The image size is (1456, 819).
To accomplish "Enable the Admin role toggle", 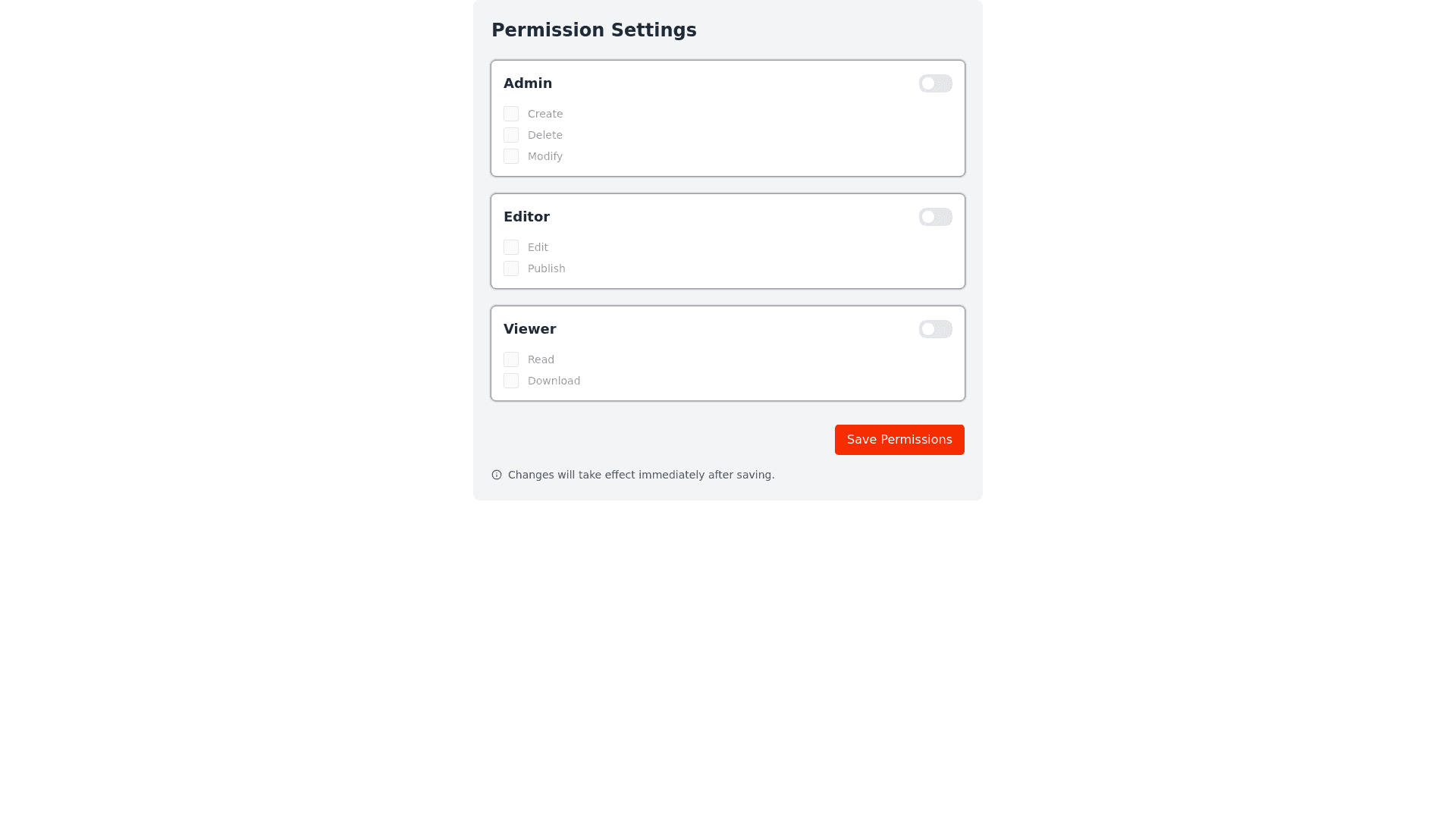I will 935,83.
